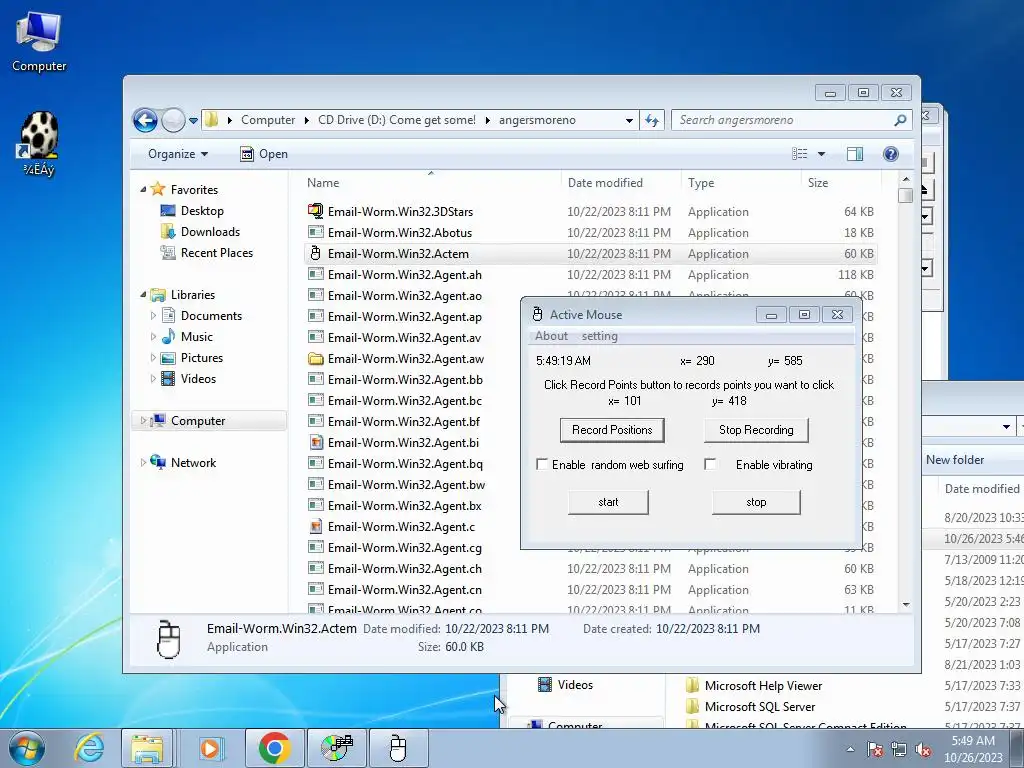Sort files by Date modified column
Screen dimensions: 1024x768
click(605, 183)
